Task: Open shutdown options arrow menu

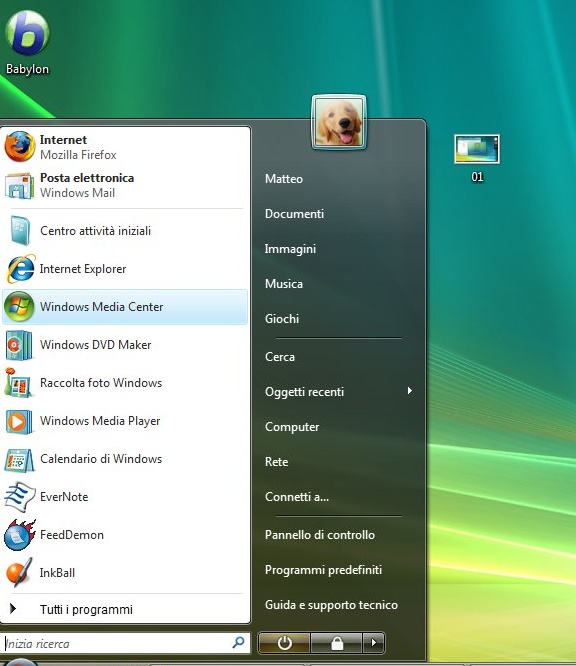Action: click(374, 643)
